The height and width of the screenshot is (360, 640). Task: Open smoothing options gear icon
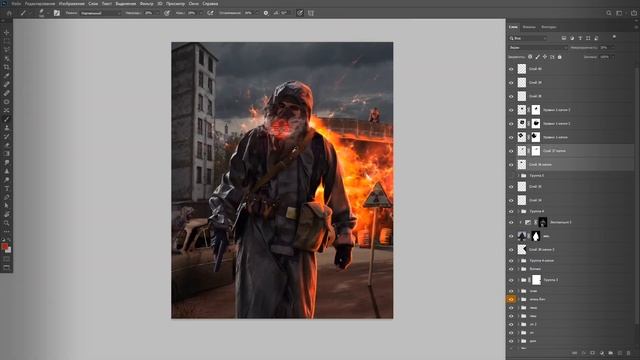(266, 13)
